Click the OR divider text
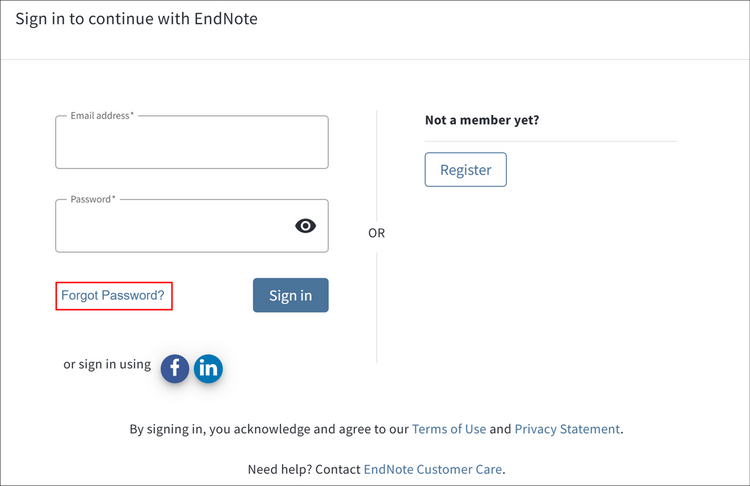Image resolution: width=750 pixels, height=486 pixels. pos(376,233)
